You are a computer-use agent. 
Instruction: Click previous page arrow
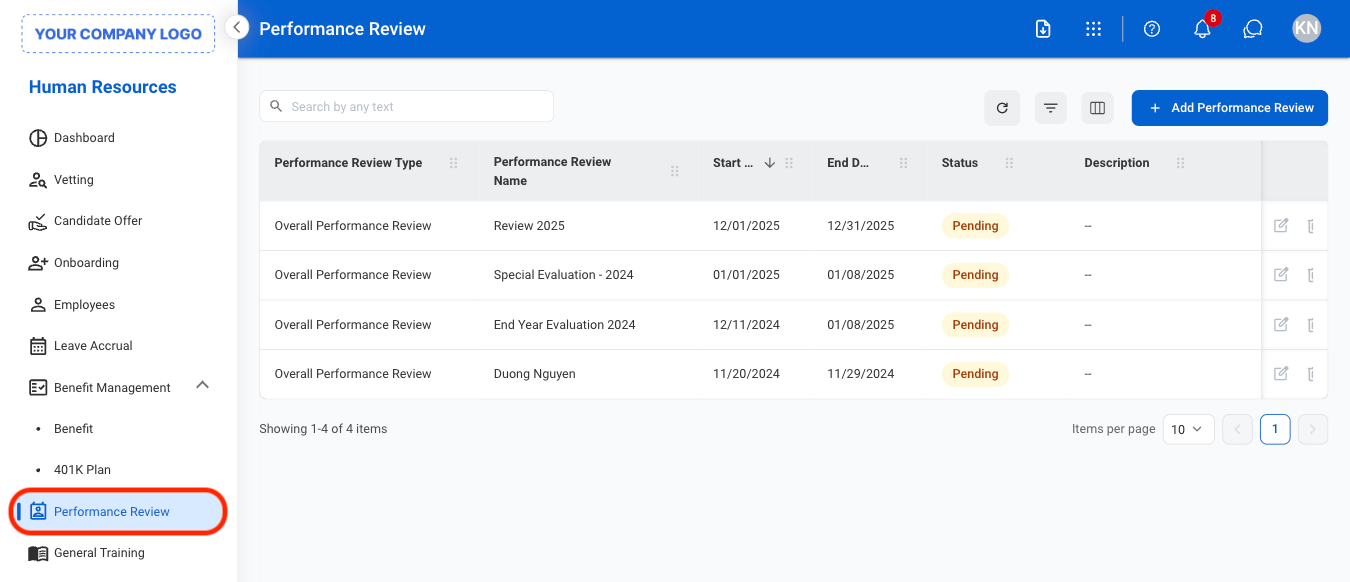pyautogui.click(x=1237, y=429)
